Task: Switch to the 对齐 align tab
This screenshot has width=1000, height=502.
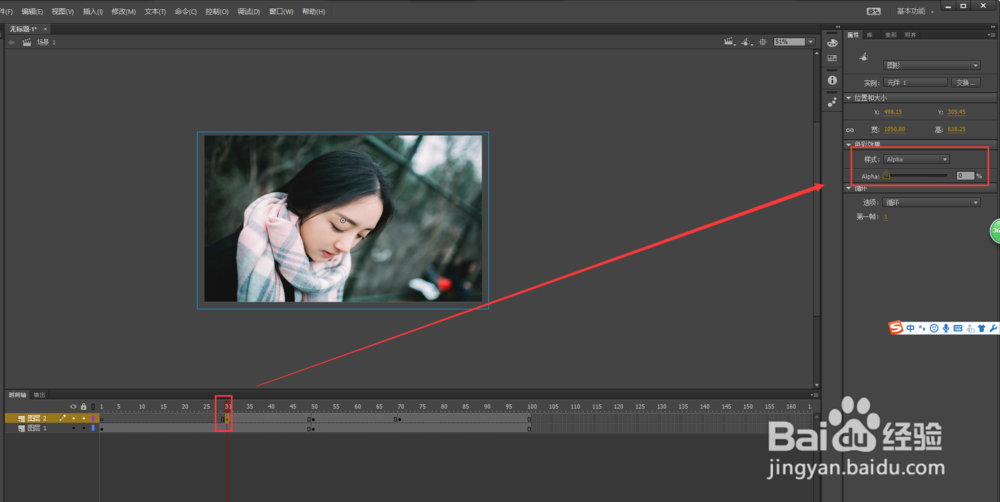Action: 910,35
